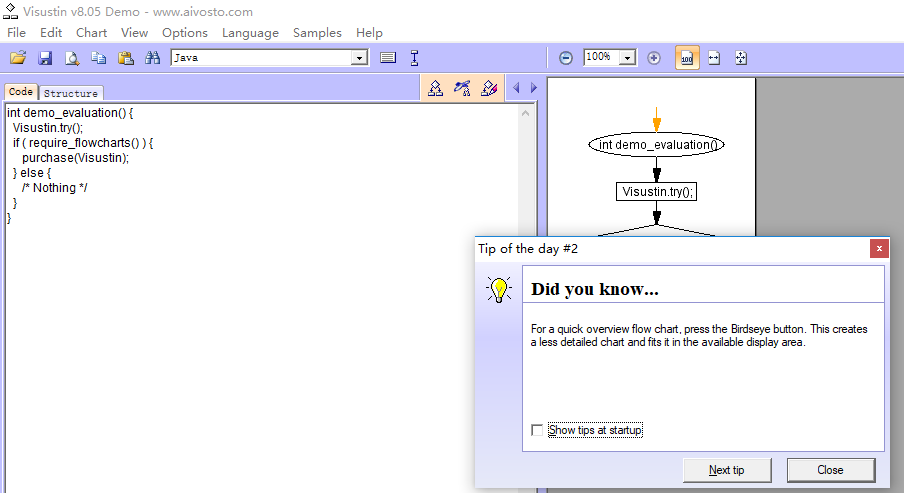This screenshot has height=493, width=904.
Task: Open the File menu
Action: coord(16,33)
